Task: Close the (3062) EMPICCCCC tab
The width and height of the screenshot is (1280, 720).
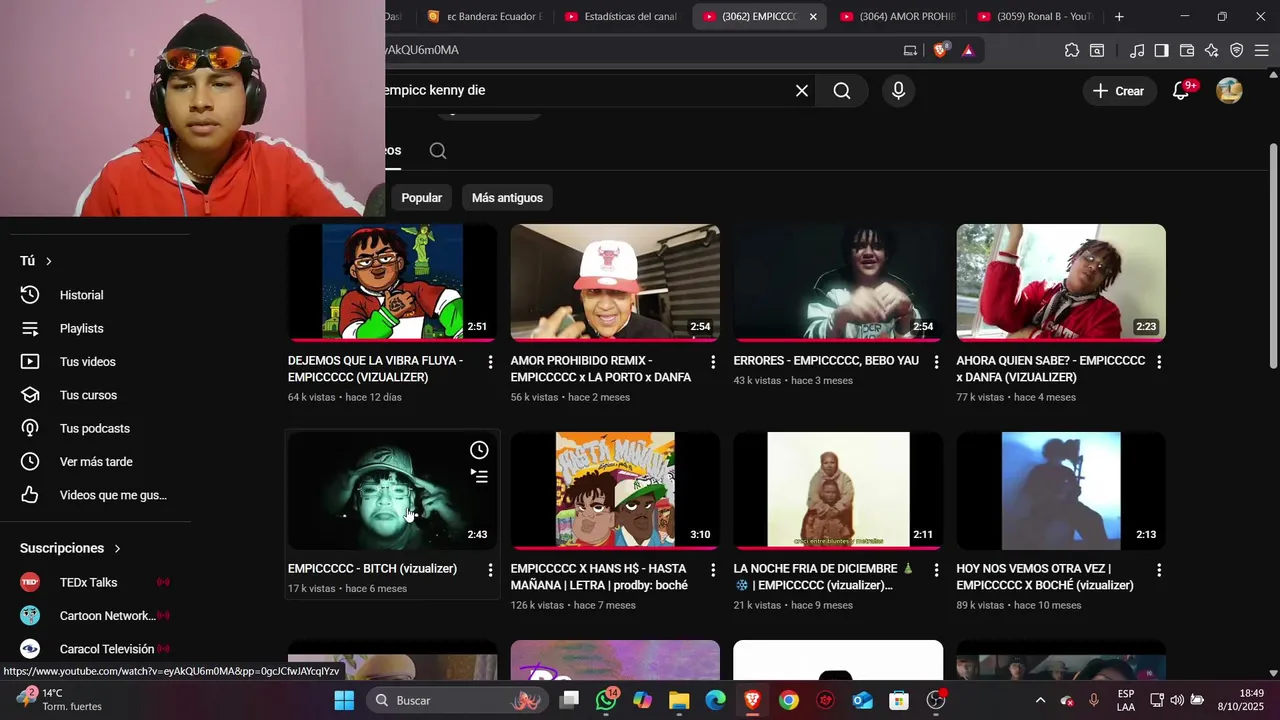Action: tap(813, 17)
